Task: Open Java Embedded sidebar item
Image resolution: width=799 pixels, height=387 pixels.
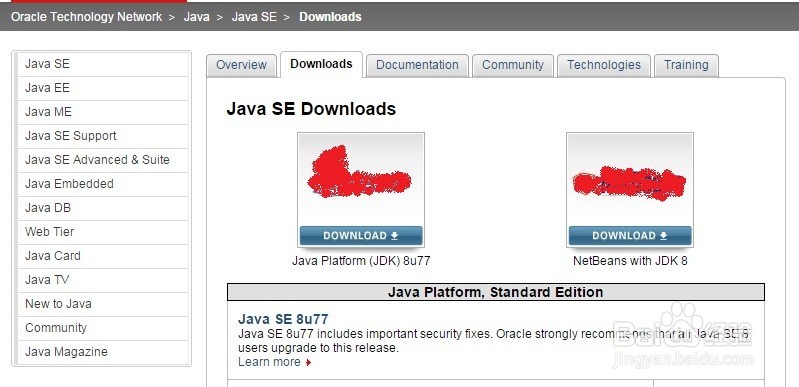Action: 103,184
